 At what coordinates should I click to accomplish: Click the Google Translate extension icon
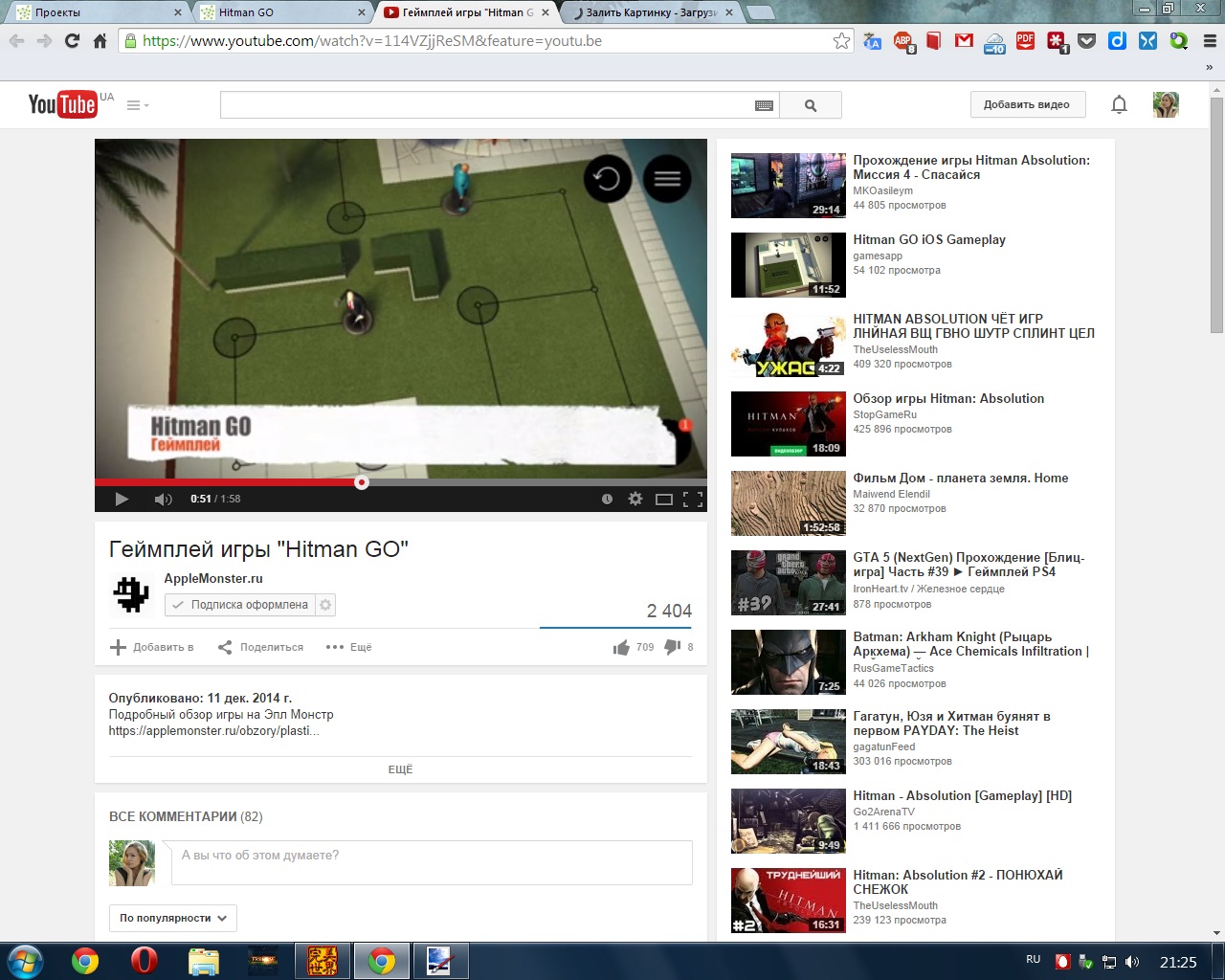pos(872,41)
